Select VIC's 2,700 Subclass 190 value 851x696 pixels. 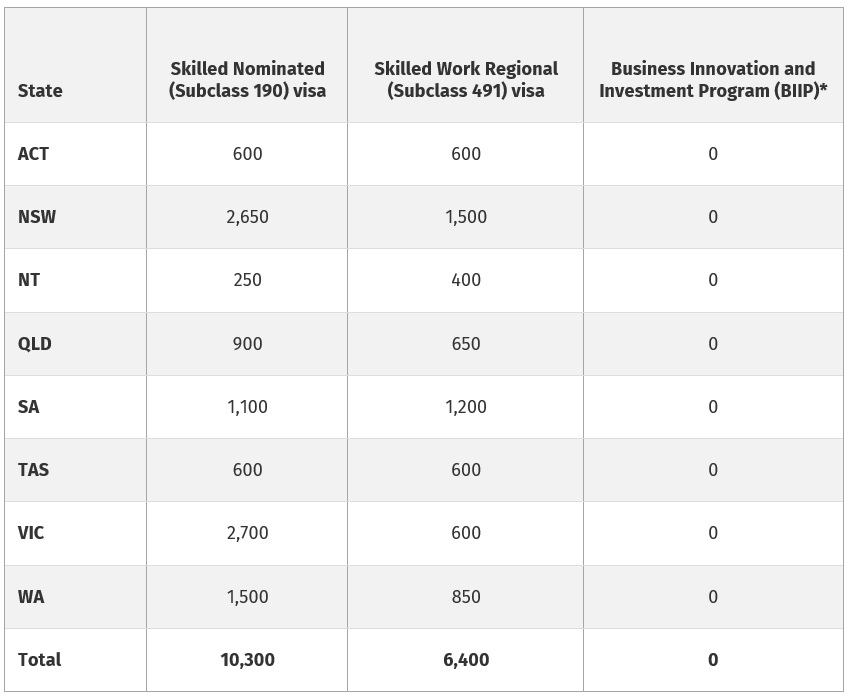pos(247,533)
